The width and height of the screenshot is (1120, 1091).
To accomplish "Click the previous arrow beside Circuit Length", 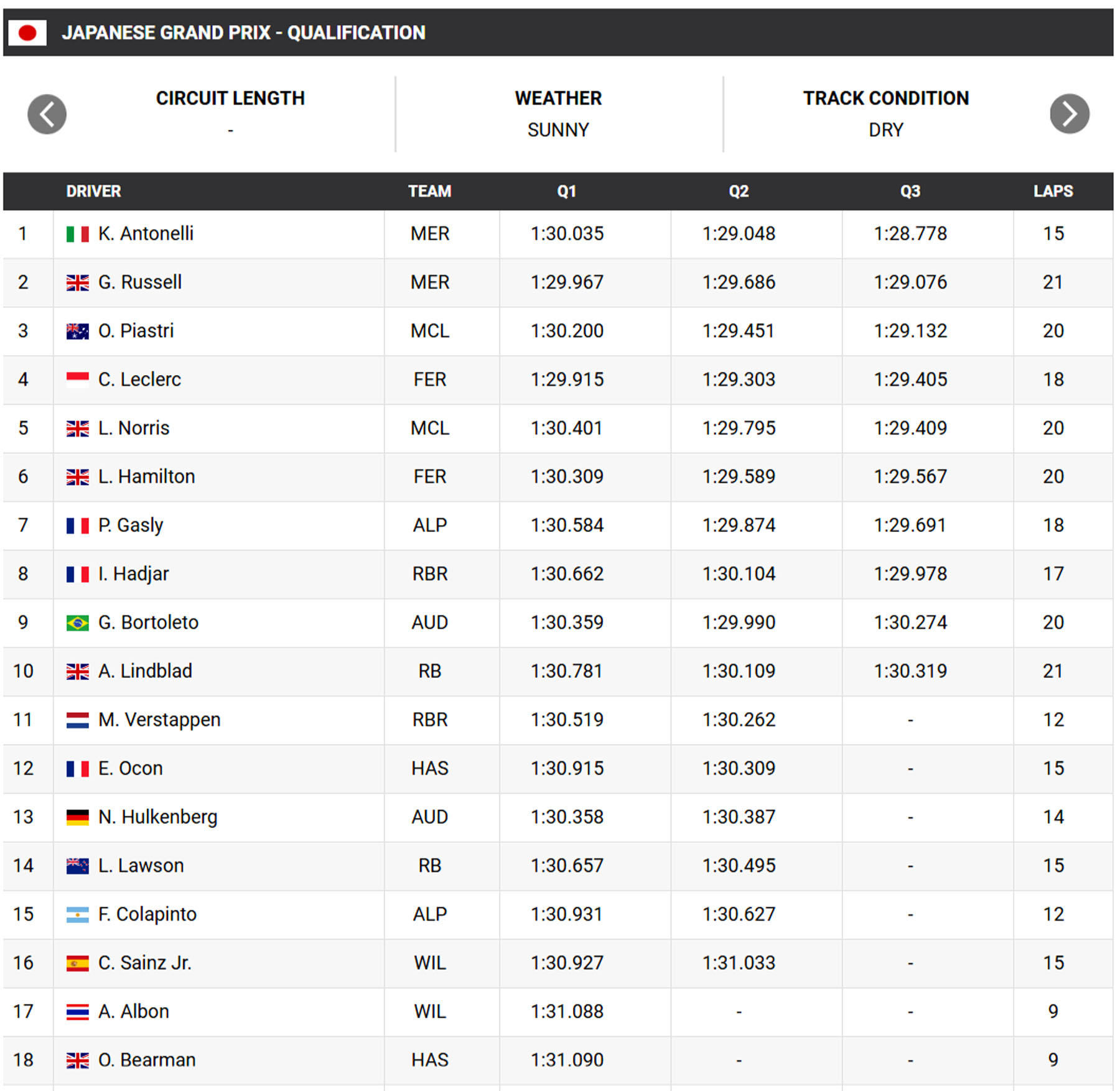I will pos(47,114).
